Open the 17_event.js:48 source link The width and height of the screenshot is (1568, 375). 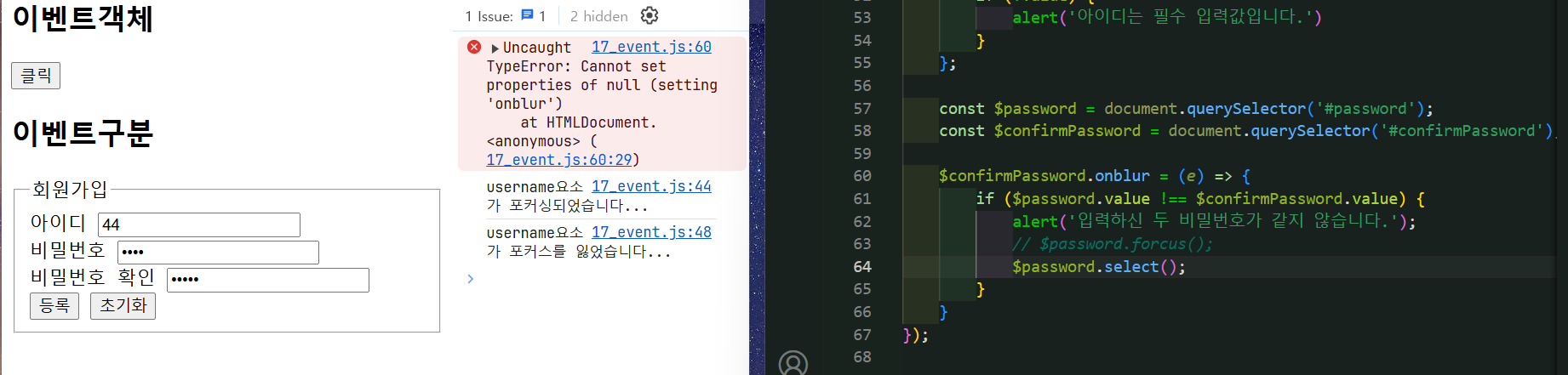click(651, 232)
